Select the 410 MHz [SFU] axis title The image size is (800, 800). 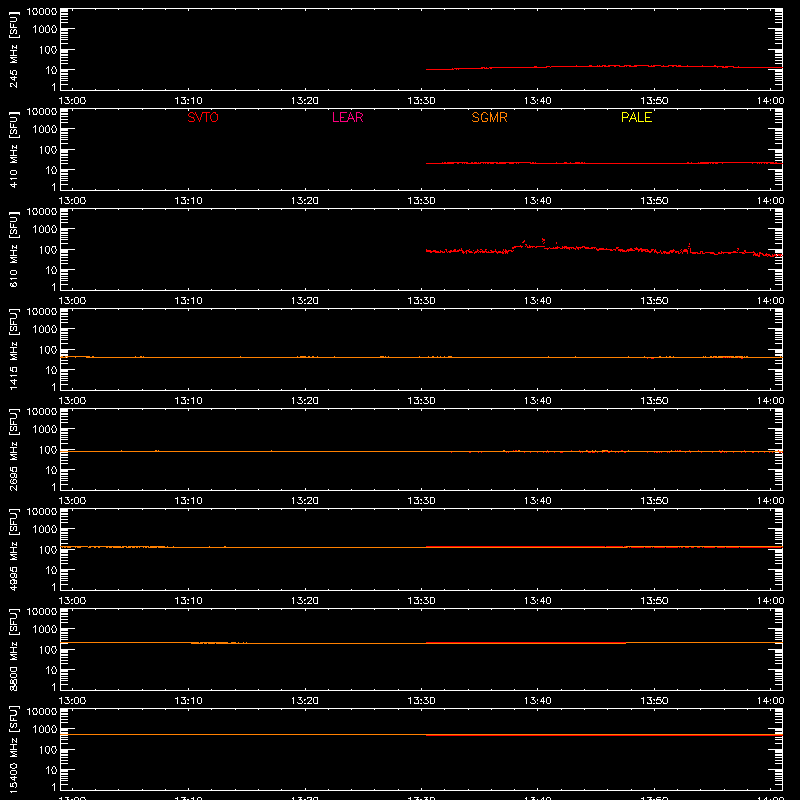(x=13, y=149)
